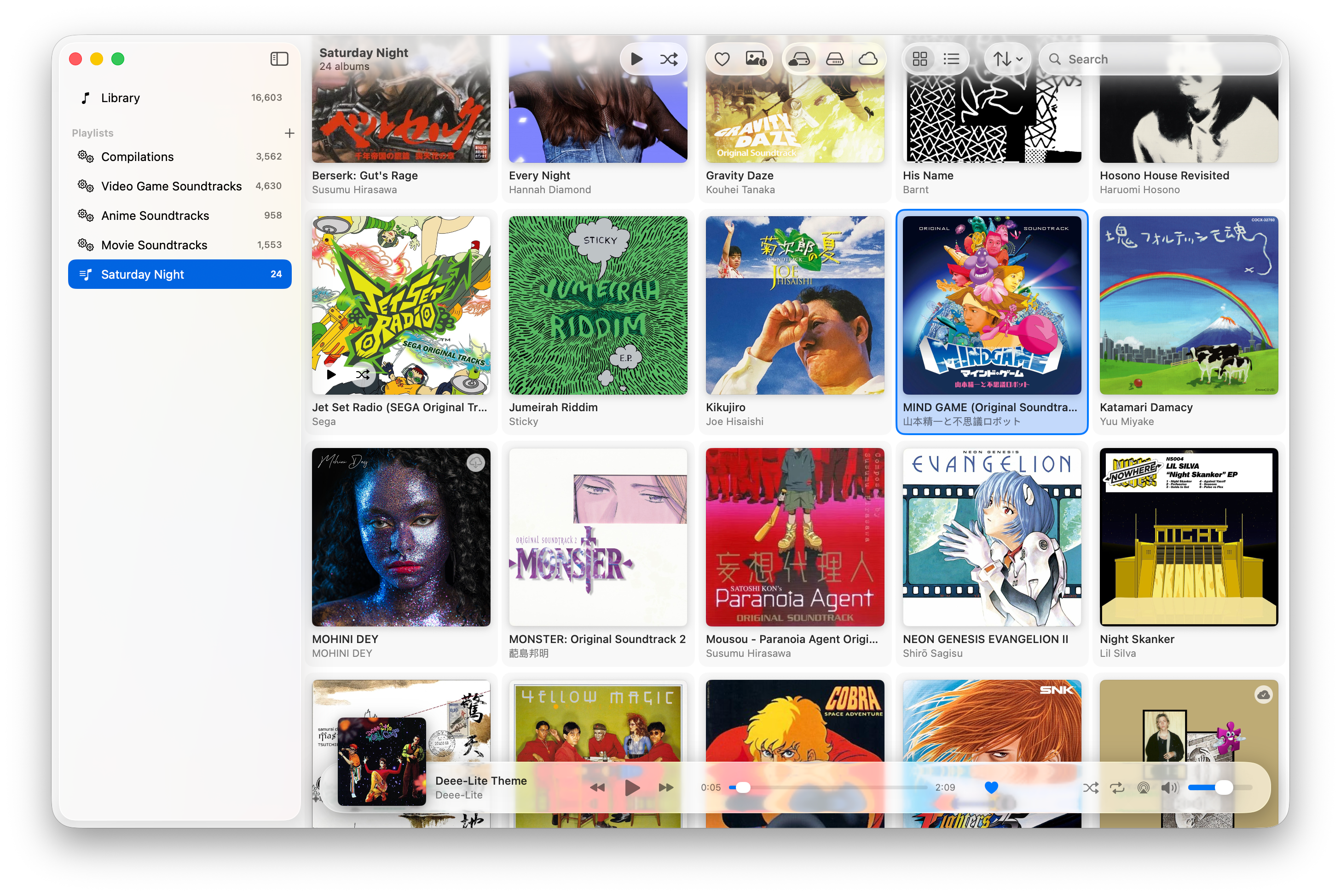The height and width of the screenshot is (896, 1341).
Task: Open the Berserk: Gut's Rage album cover
Action: [401, 99]
